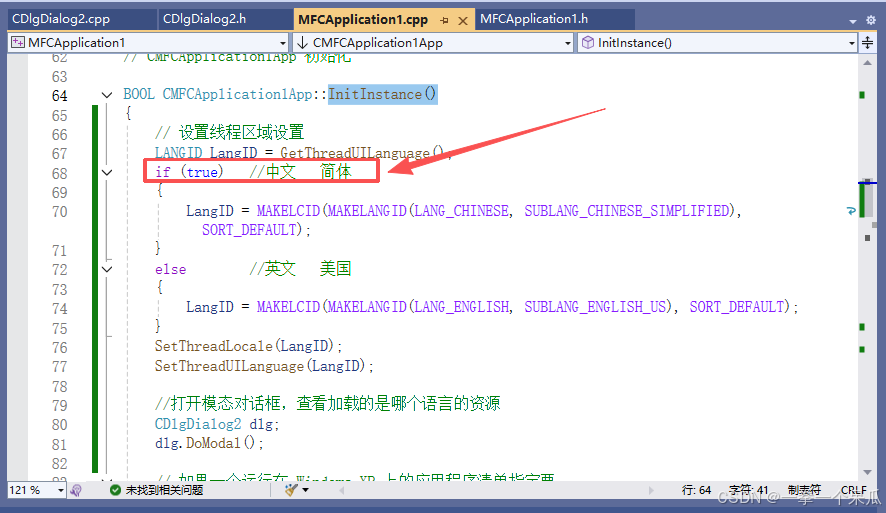Split the editor window with the splitter icon
886x513 pixels.
(867, 42)
